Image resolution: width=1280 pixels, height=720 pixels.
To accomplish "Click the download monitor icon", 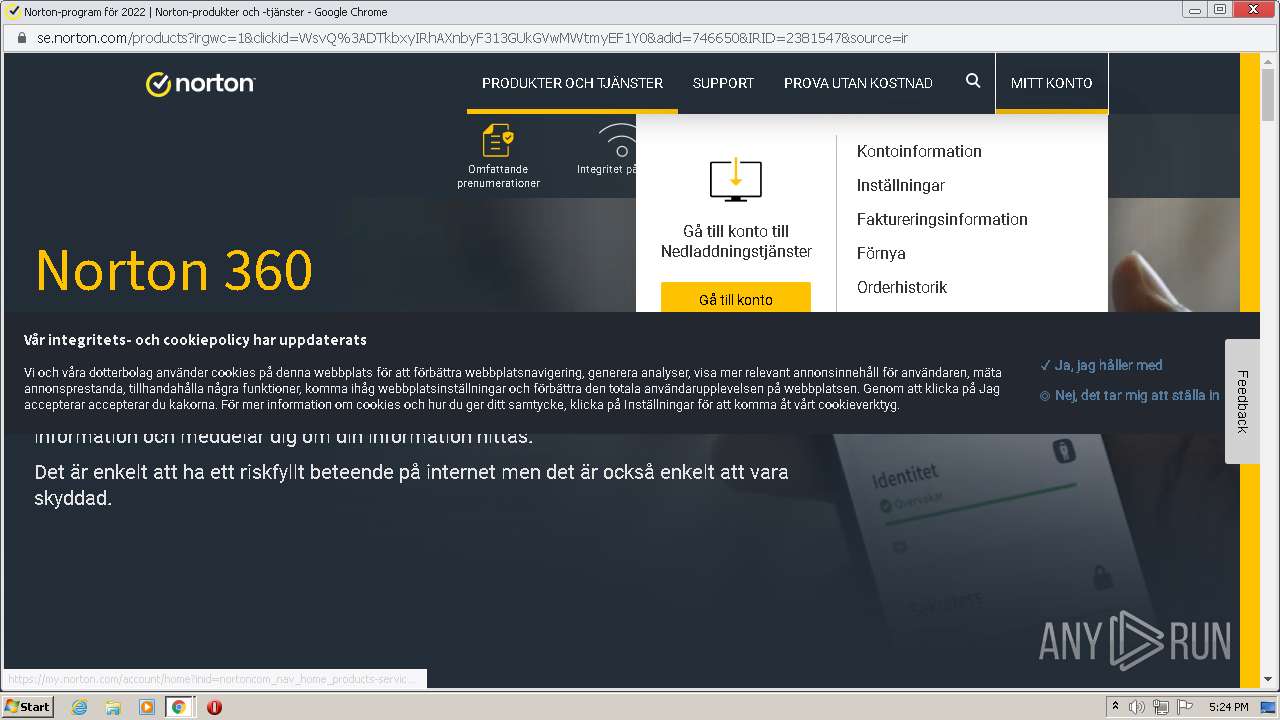I will (736, 179).
